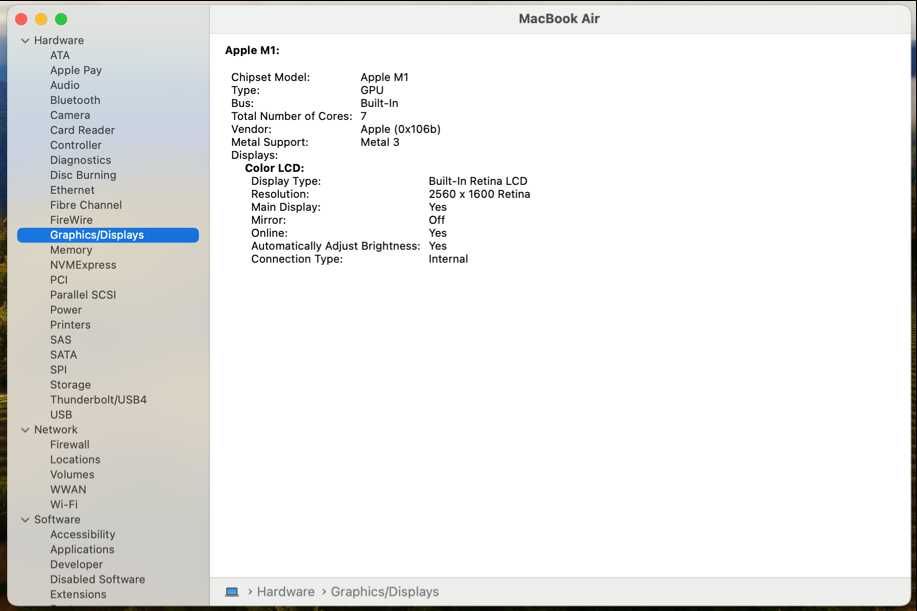Select SPI in the sidebar
Viewport: 917px width, 611px height.
58,370
